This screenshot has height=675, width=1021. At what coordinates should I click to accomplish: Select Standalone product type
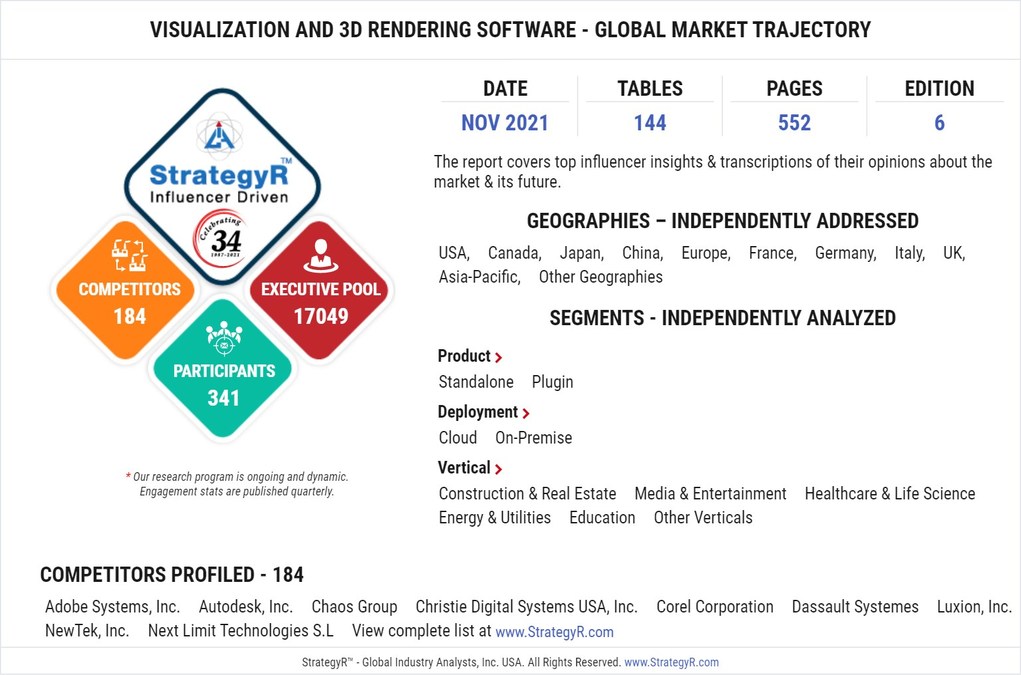[x=476, y=382]
